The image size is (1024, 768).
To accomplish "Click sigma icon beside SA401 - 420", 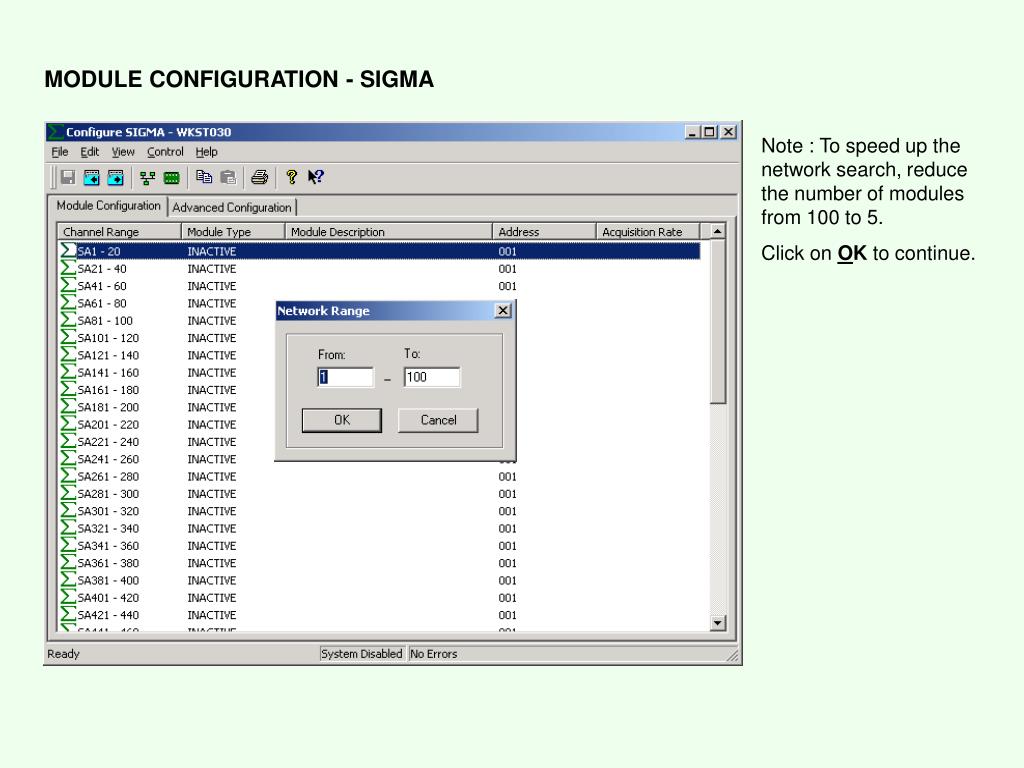I will tap(69, 597).
